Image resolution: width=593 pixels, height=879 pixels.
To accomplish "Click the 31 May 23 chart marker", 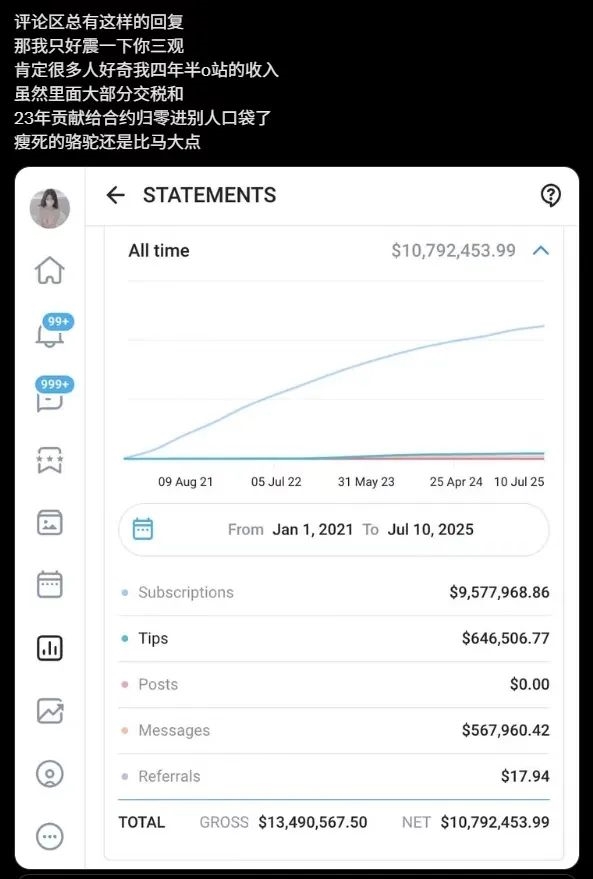I will (366, 482).
